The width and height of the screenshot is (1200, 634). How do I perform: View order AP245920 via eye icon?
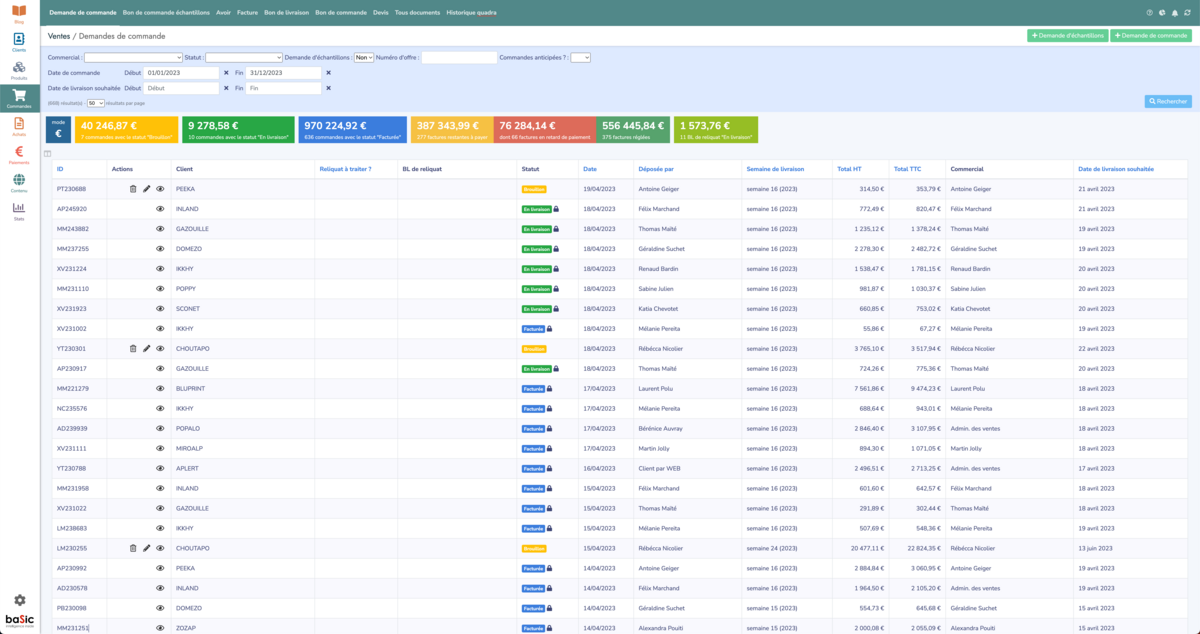pyautogui.click(x=160, y=209)
